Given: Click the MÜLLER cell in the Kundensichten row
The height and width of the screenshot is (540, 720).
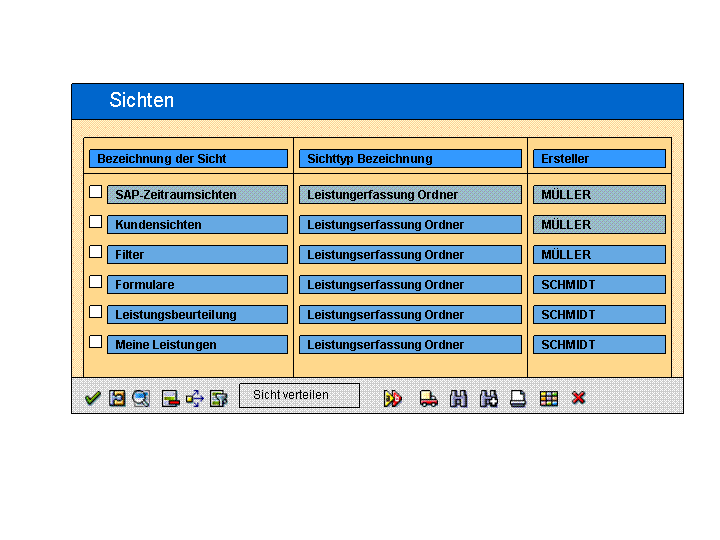Looking at the screenshot, I should 599,225.
